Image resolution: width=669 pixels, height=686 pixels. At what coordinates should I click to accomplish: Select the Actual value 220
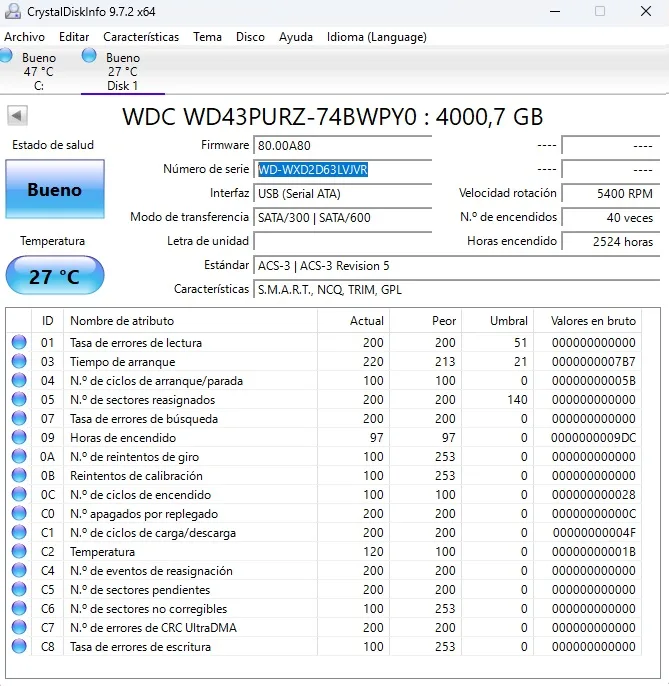(x=373, y=362)
